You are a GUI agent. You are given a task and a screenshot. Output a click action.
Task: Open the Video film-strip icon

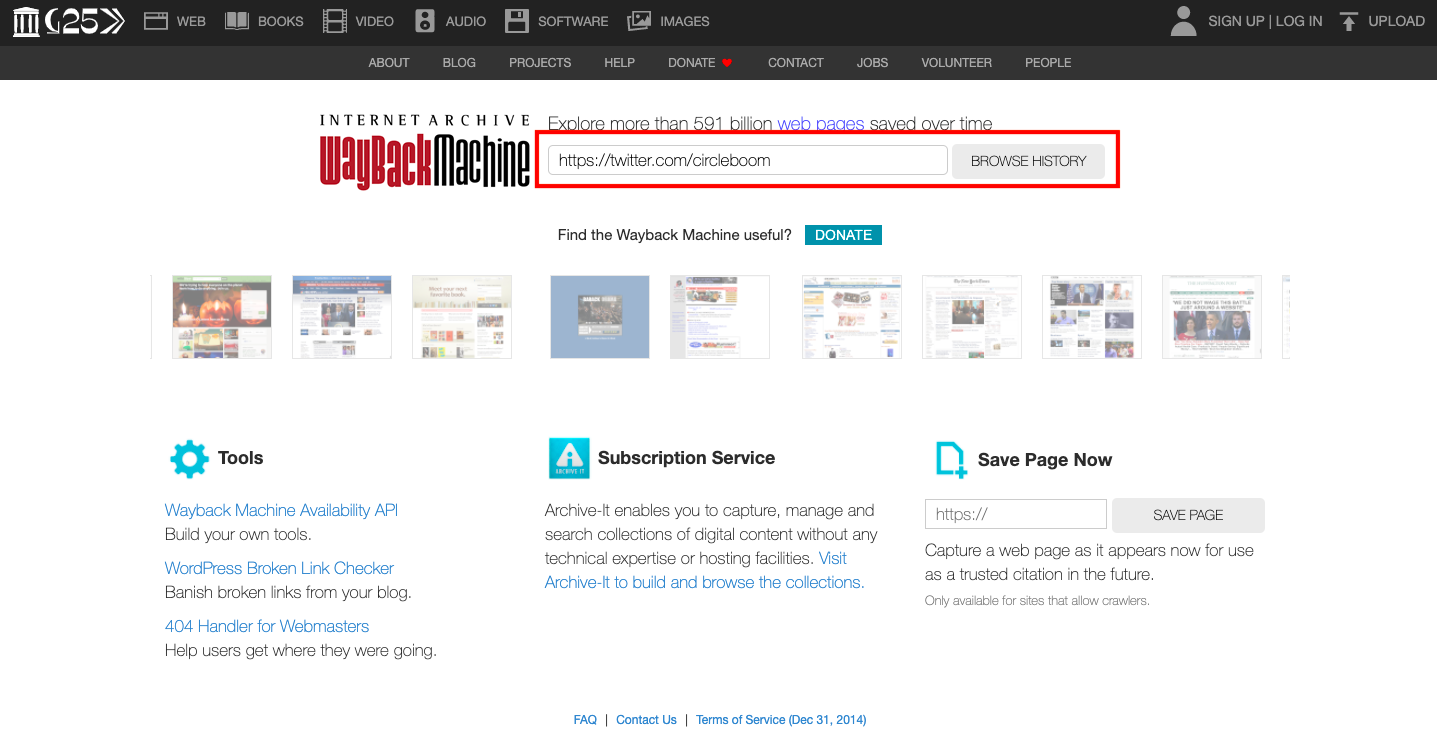coord(335,20)
